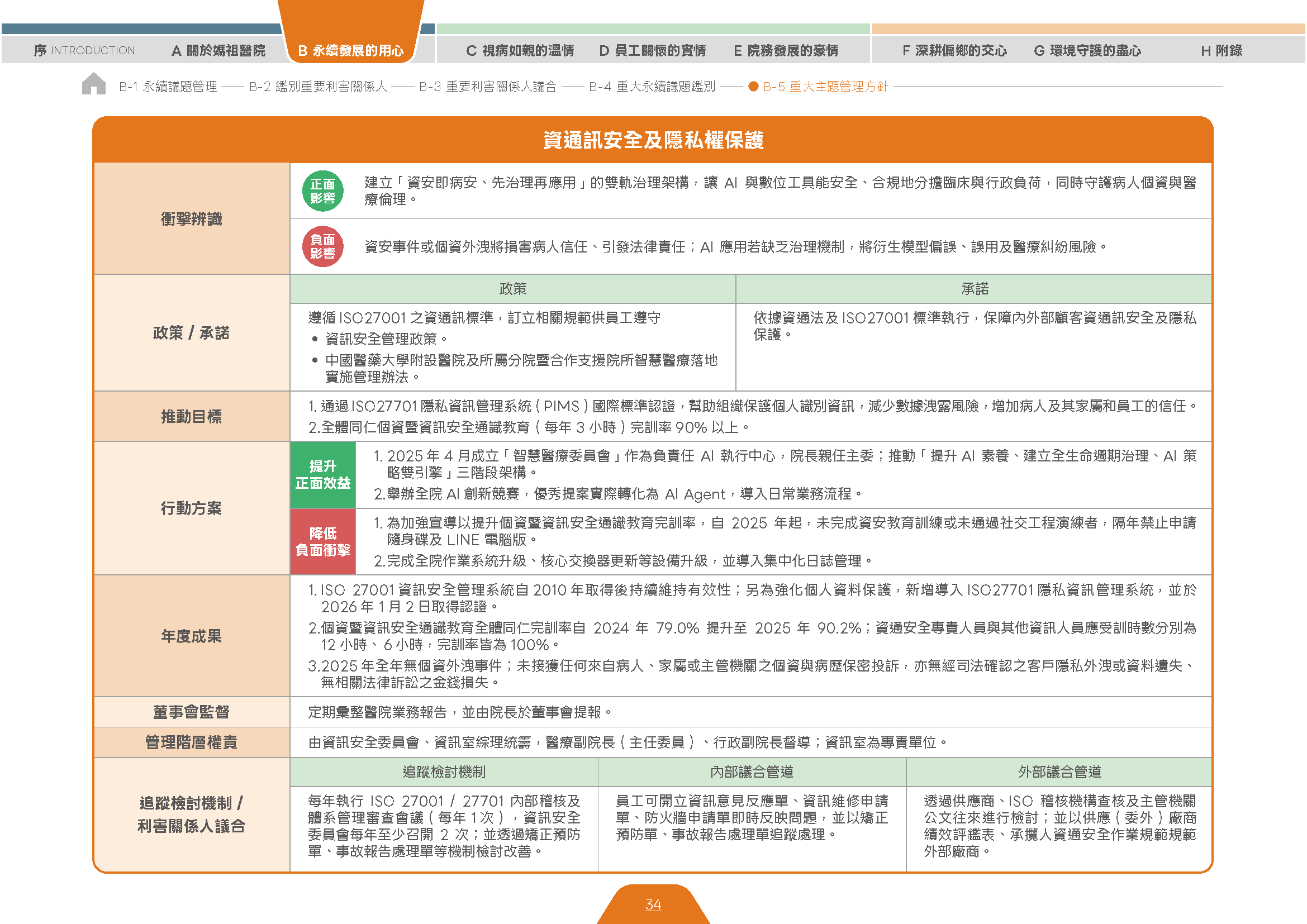Click the orange dot before B-5
The width and height of the screenshot is (1307, 924).
753,87
